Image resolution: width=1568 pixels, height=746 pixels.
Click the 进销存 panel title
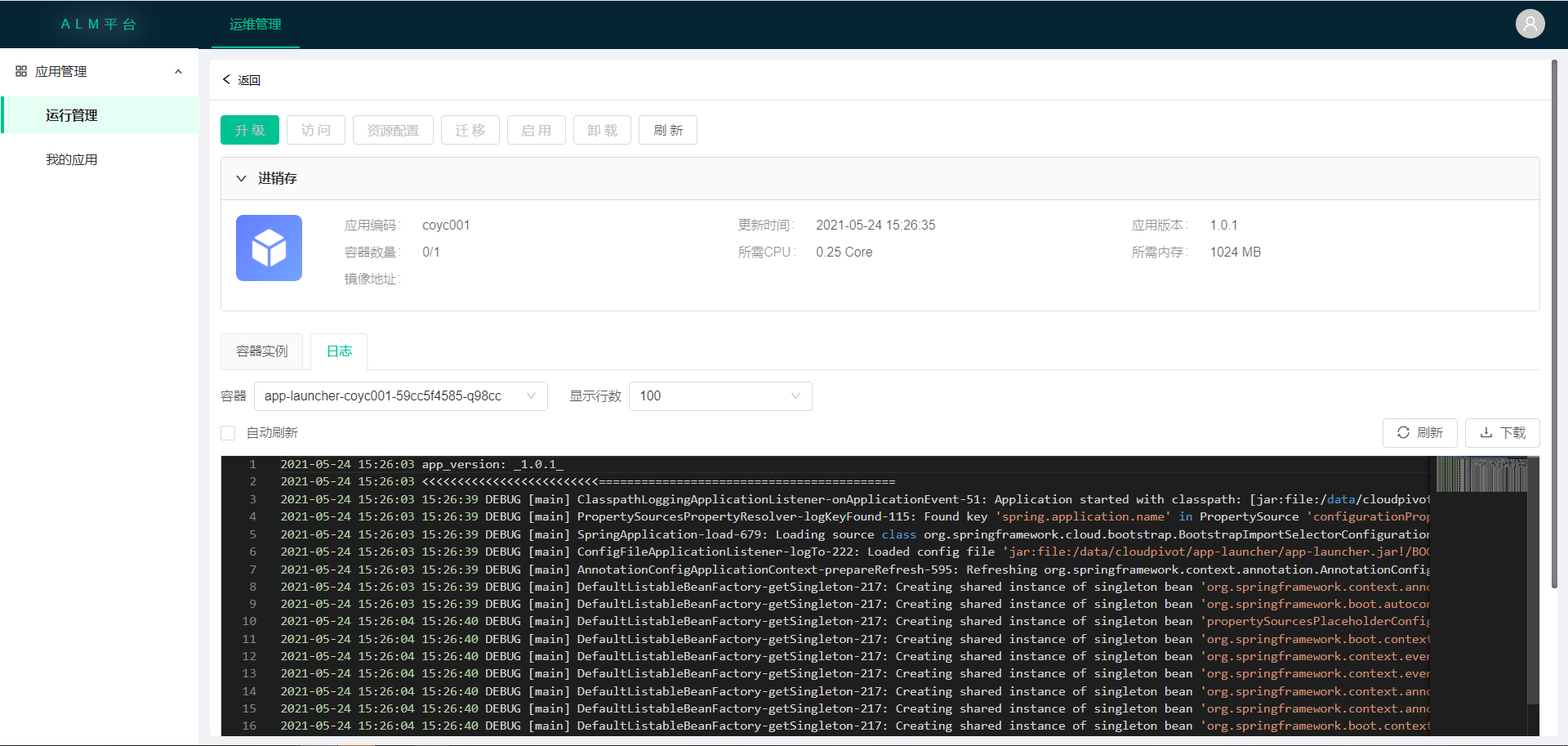[x=278, y=178]
